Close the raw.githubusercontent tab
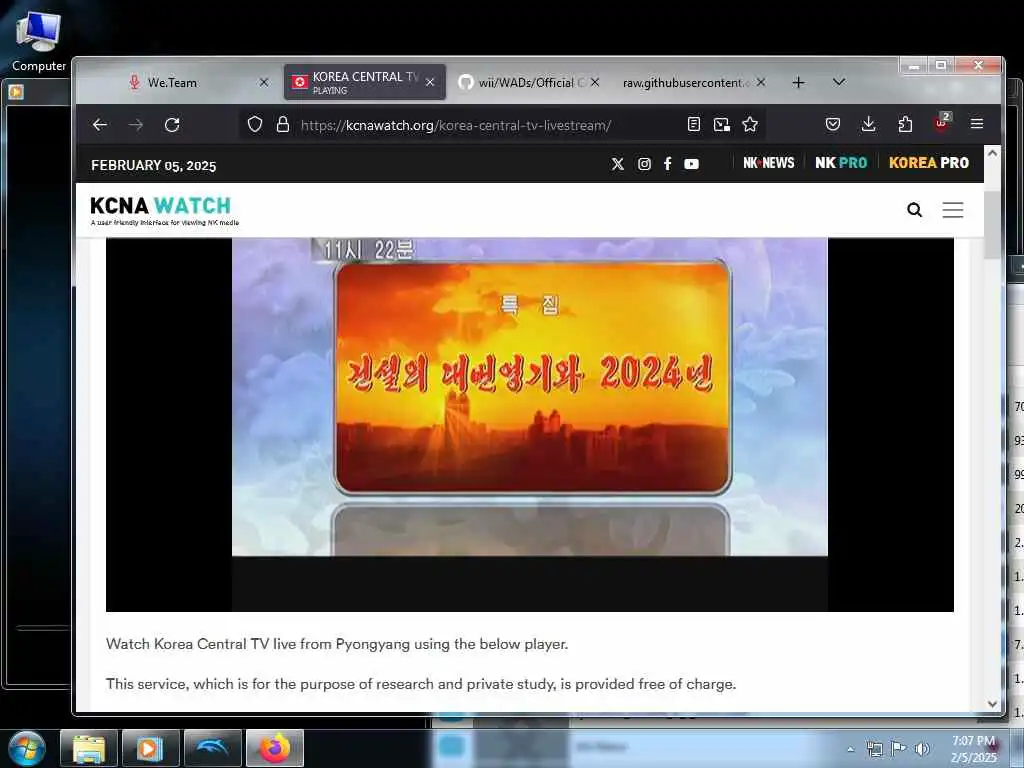Screen dimensions: 1024x768 pos(761,82)
